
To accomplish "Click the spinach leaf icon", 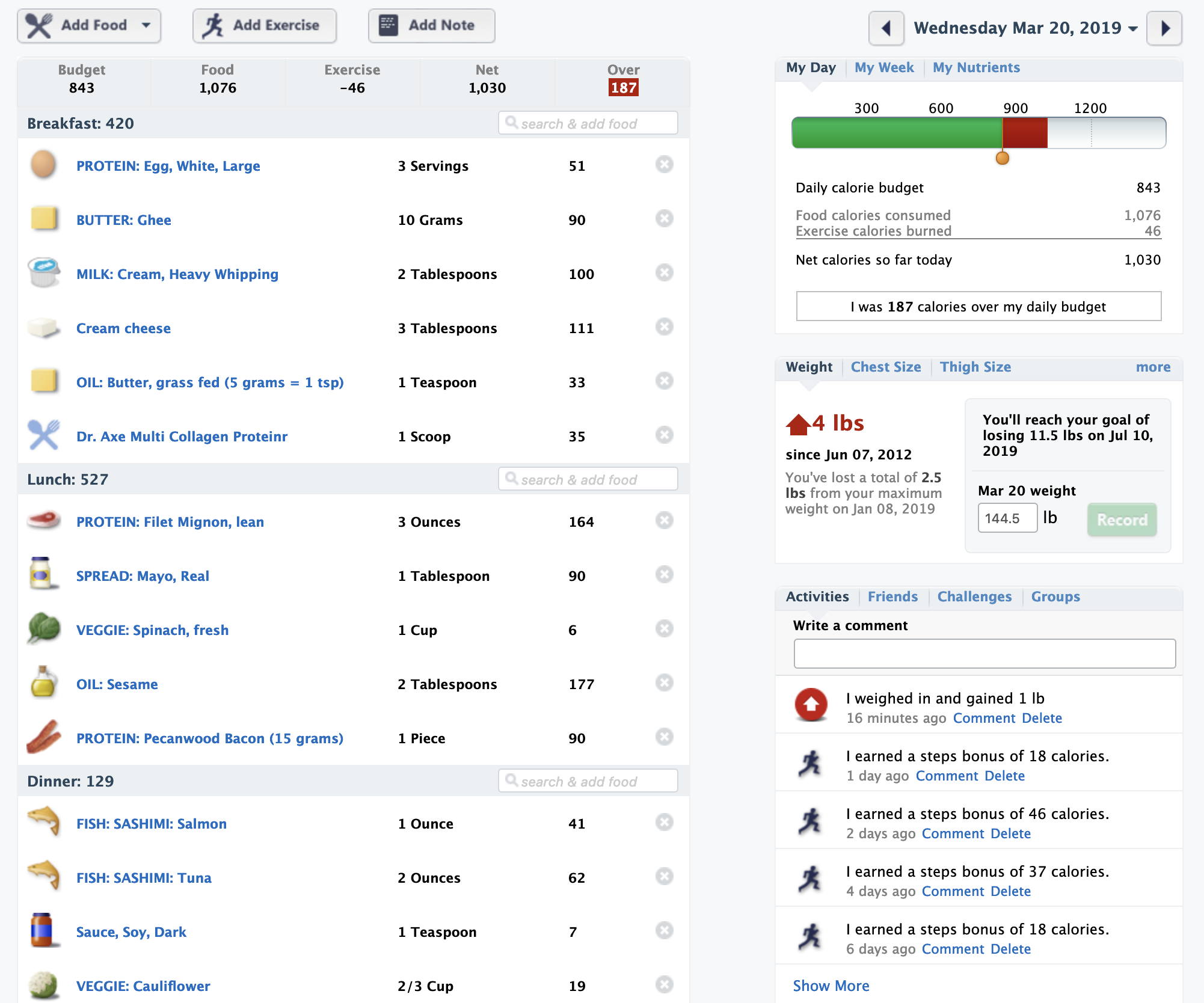I will (44, 628).
